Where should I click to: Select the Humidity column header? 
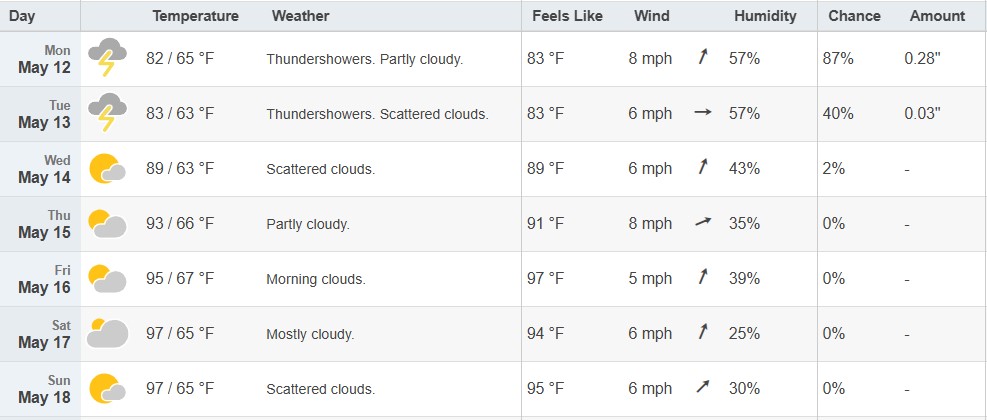click(765, 16)
